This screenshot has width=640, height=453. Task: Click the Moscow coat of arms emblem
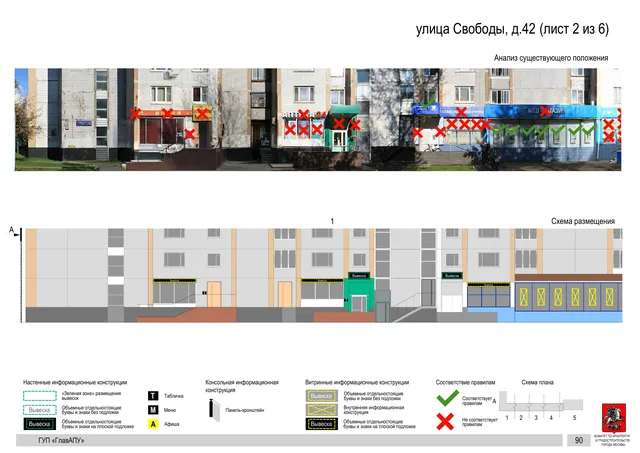(x=613, y=417)
